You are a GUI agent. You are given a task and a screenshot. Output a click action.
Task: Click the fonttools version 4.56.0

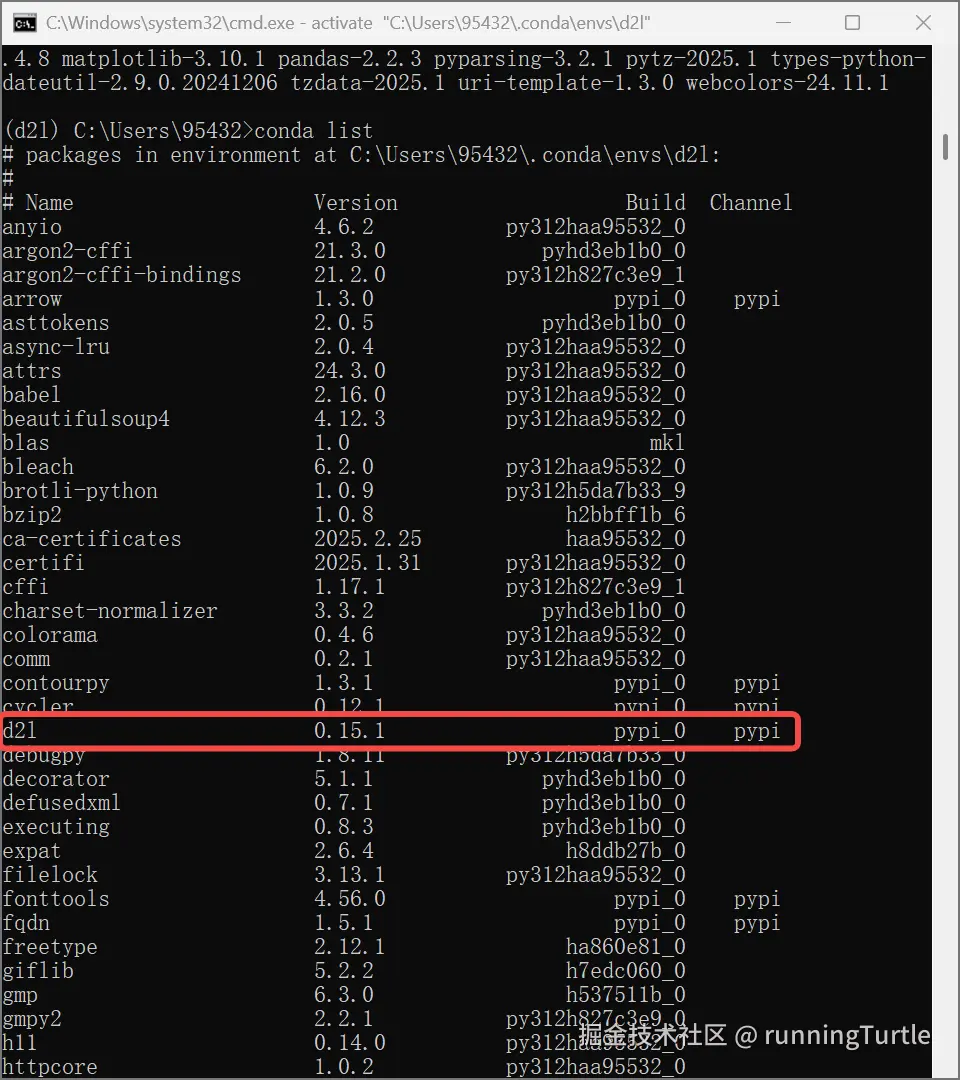click(x=350, y=899)
